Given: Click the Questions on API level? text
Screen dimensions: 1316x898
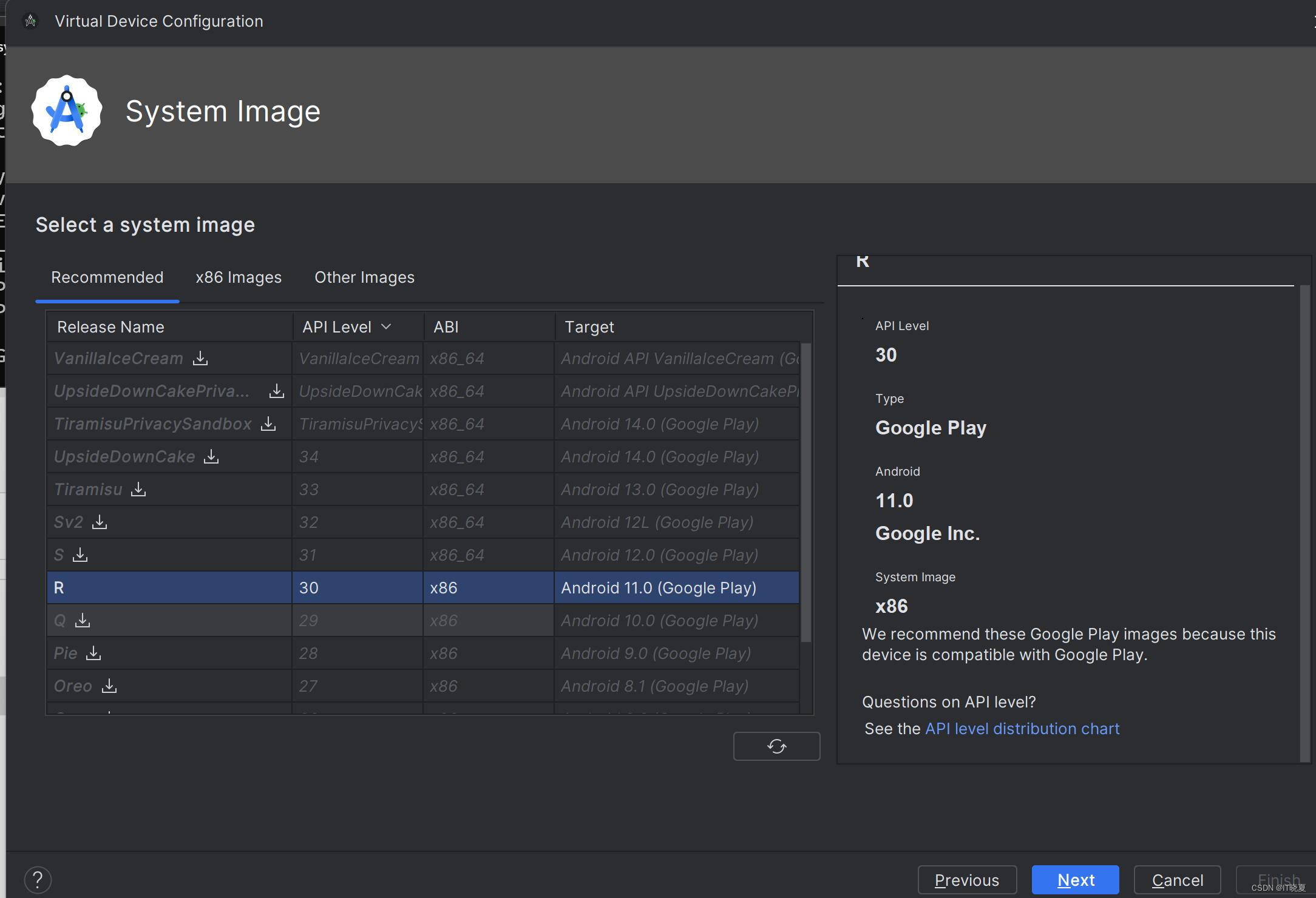Looking at the screenshot, I should pyautogui.click(x=949, y=702).
